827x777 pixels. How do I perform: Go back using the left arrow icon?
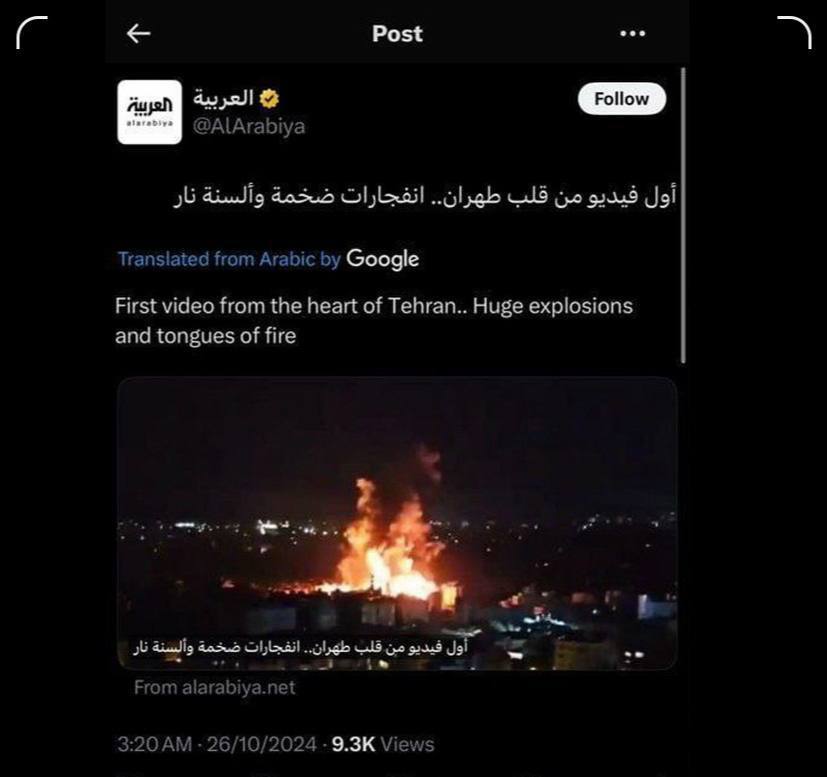point(139,34)
